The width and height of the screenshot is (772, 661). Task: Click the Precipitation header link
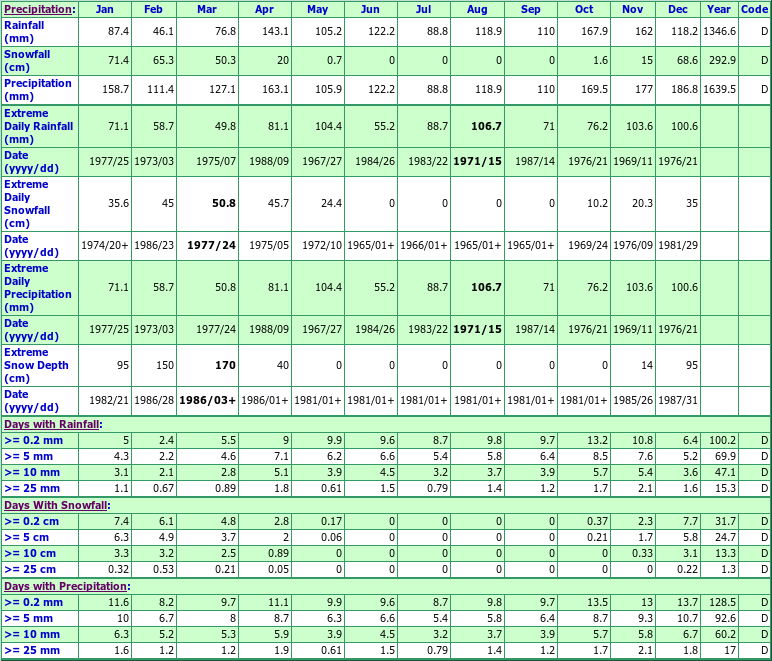pyautogui.click(x=36, y=9)
